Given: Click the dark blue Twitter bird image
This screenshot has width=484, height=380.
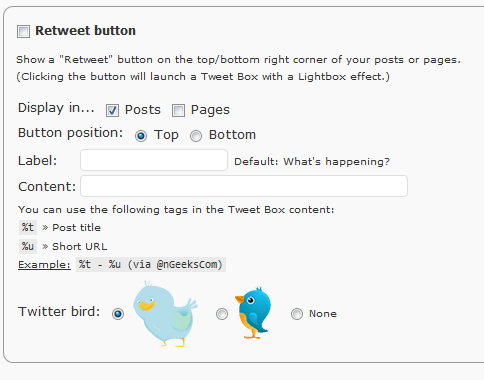Looking at the screenshot, I should 253,313.
